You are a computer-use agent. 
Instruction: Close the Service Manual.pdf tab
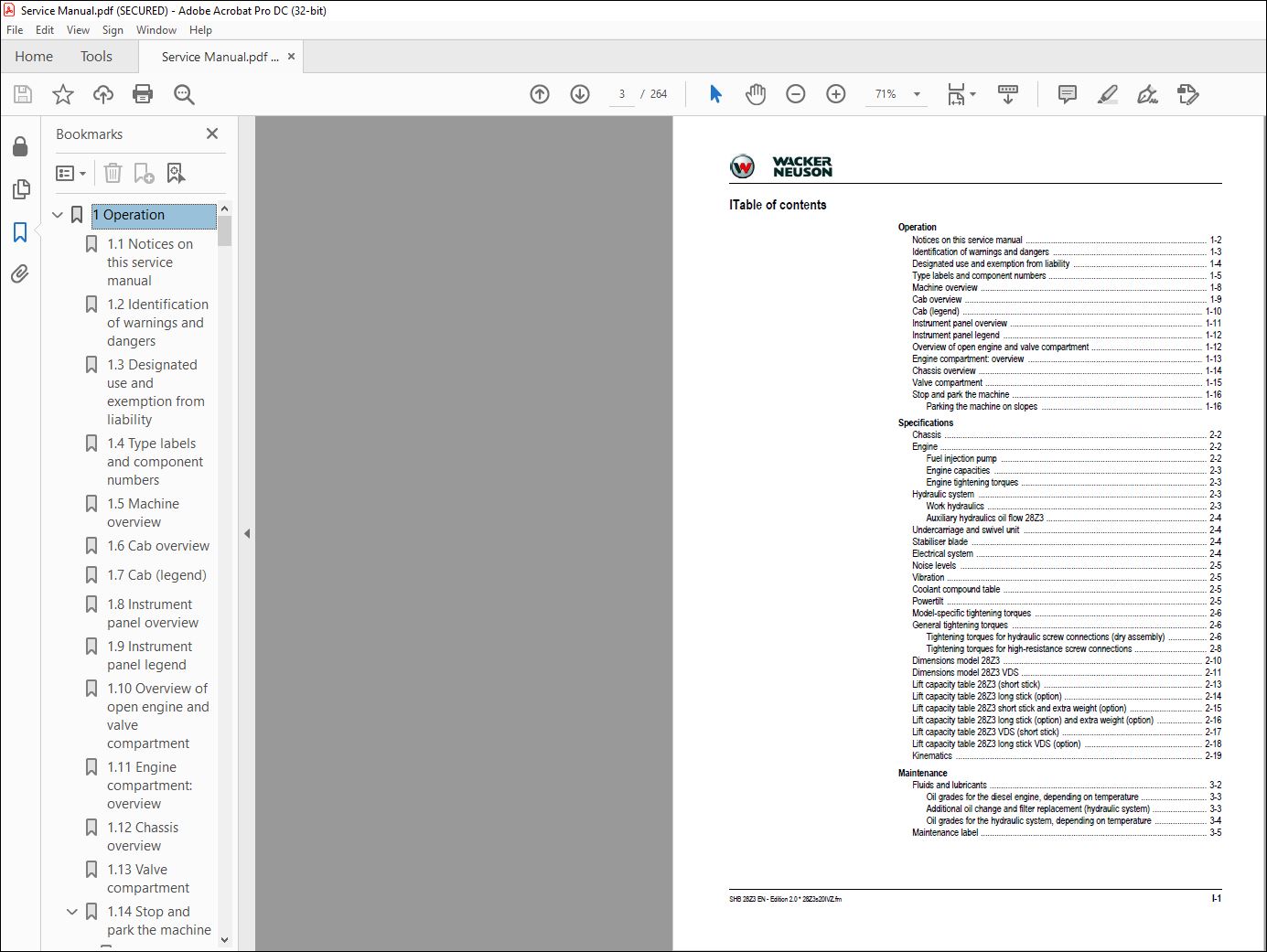pyautogui.click(x=291, y=57)
